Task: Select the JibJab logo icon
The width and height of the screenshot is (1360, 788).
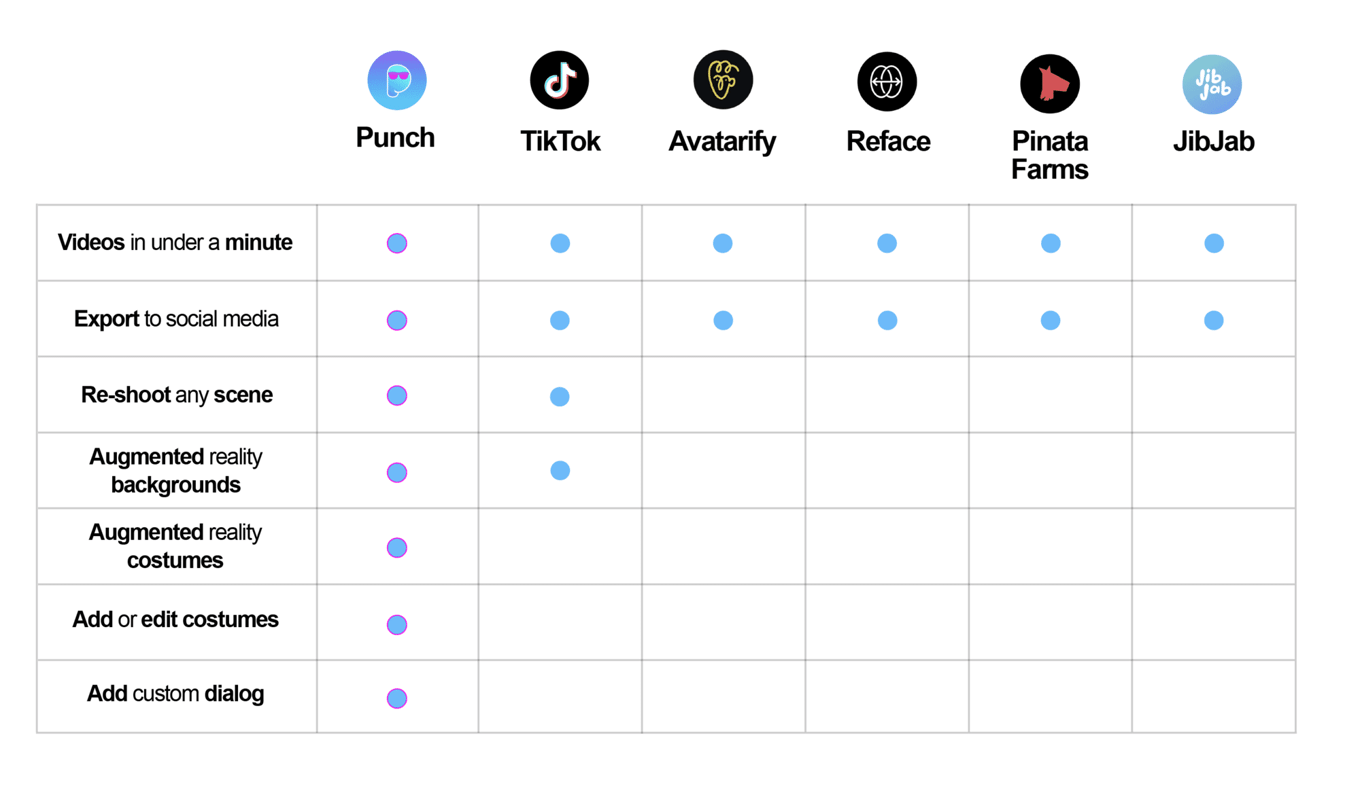Action: pyautogui.click(x=1212, y=84)
